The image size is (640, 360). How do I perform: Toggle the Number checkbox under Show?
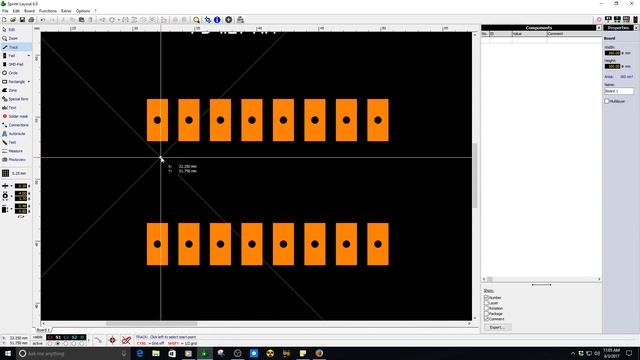(486, 298)
